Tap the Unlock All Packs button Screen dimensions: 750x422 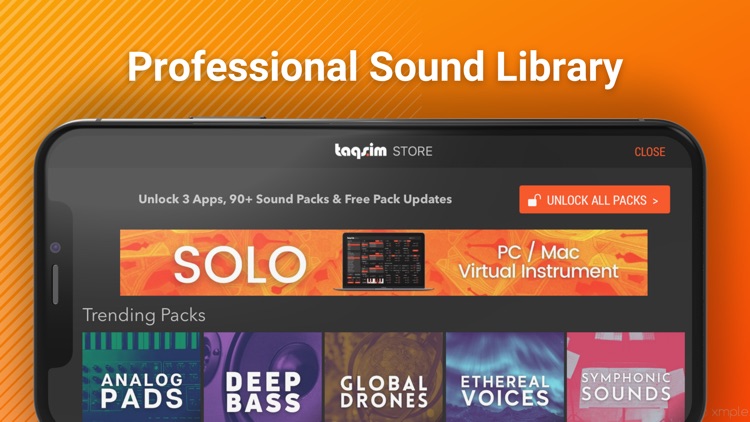[595, 200]
